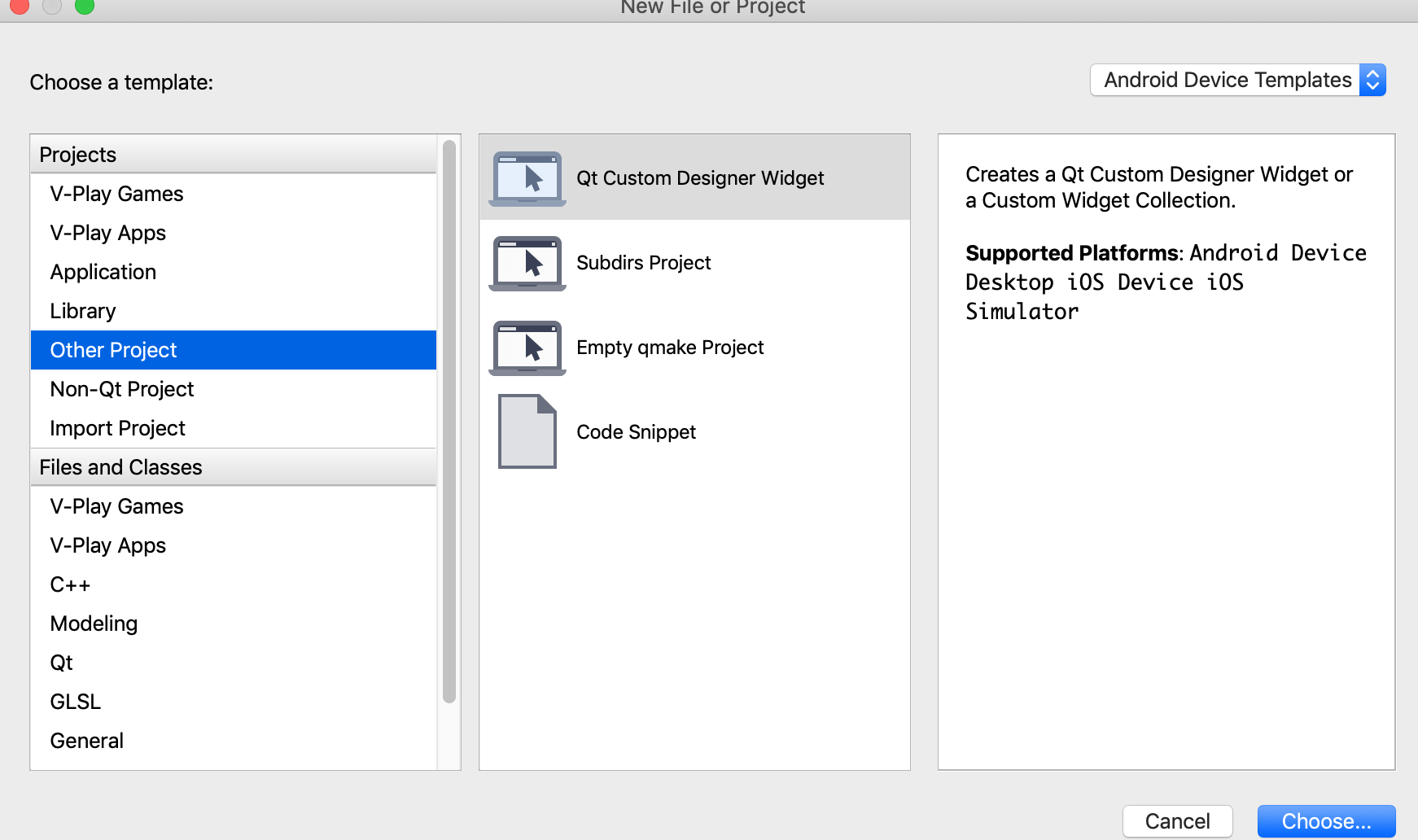This screenshot has width=1418, height=840.
Task: Pick Modeling in Files and Classes
Action: (94, 623)
